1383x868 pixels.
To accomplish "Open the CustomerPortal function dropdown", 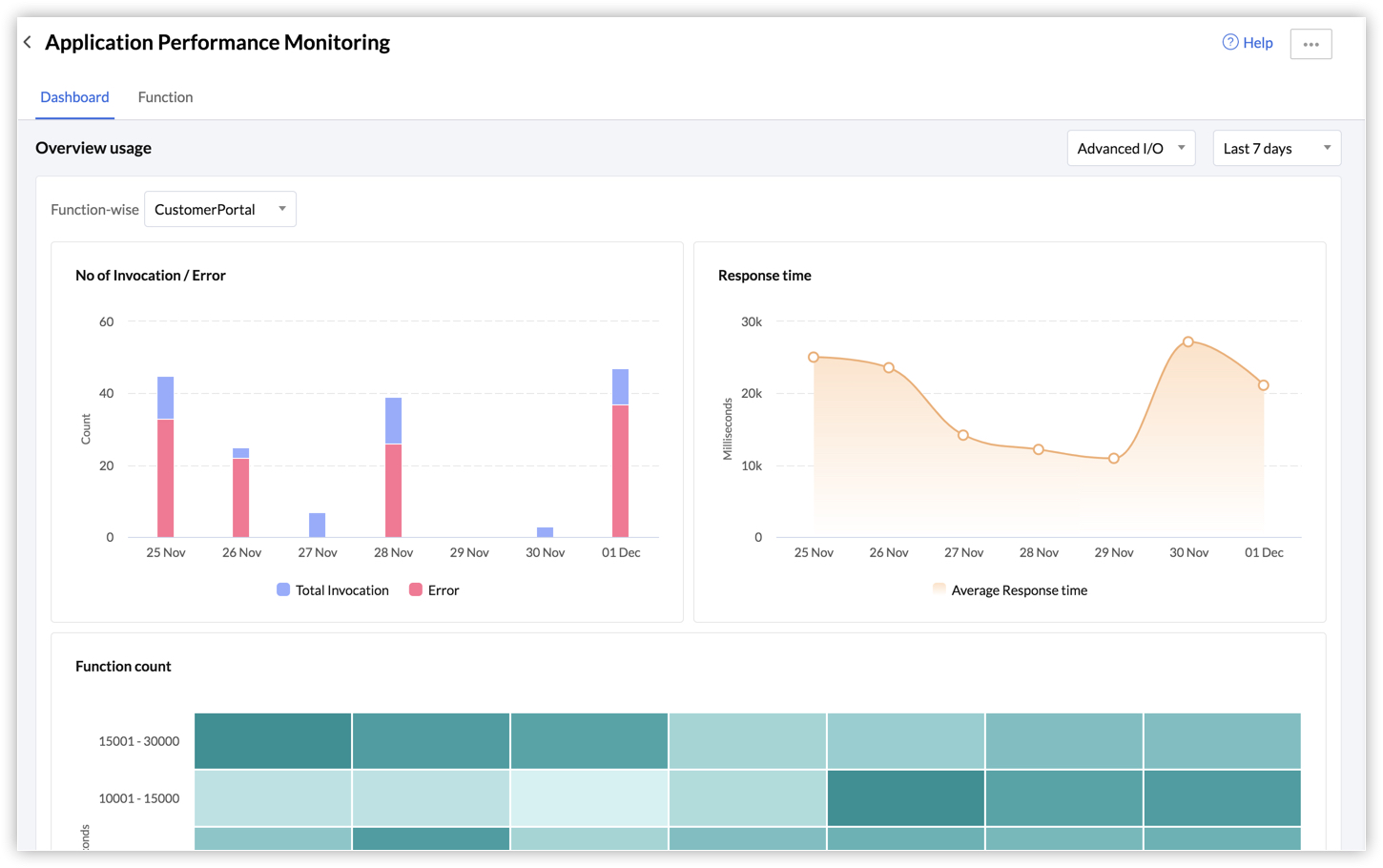I will 220,209.
